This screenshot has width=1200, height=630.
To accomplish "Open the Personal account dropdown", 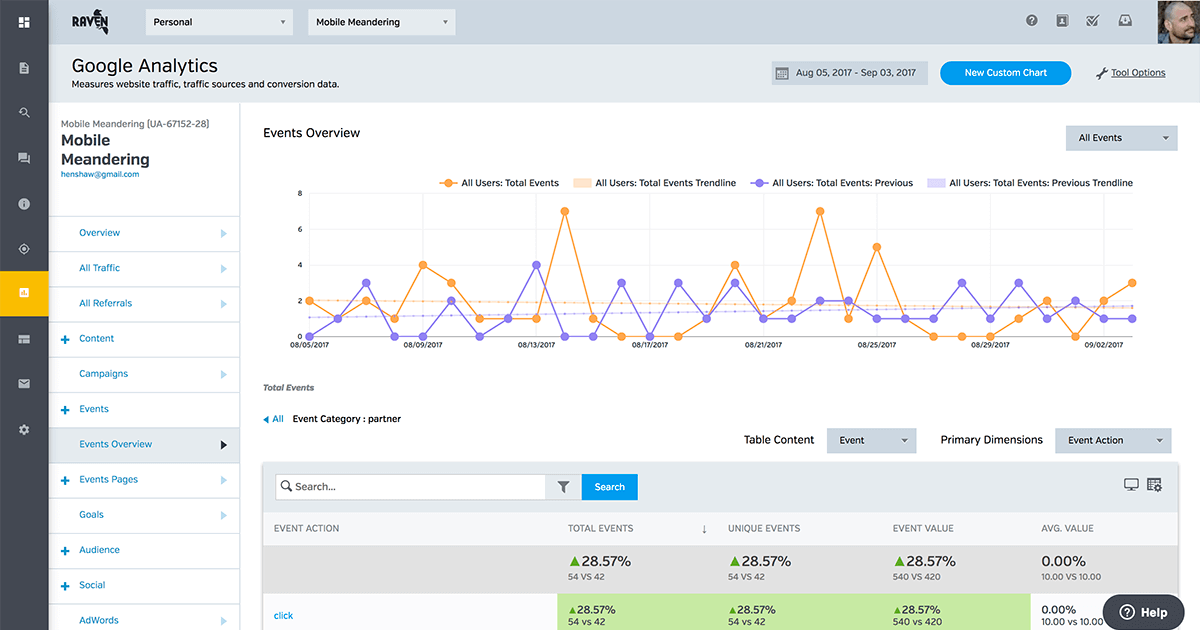I will coord(218,20).
